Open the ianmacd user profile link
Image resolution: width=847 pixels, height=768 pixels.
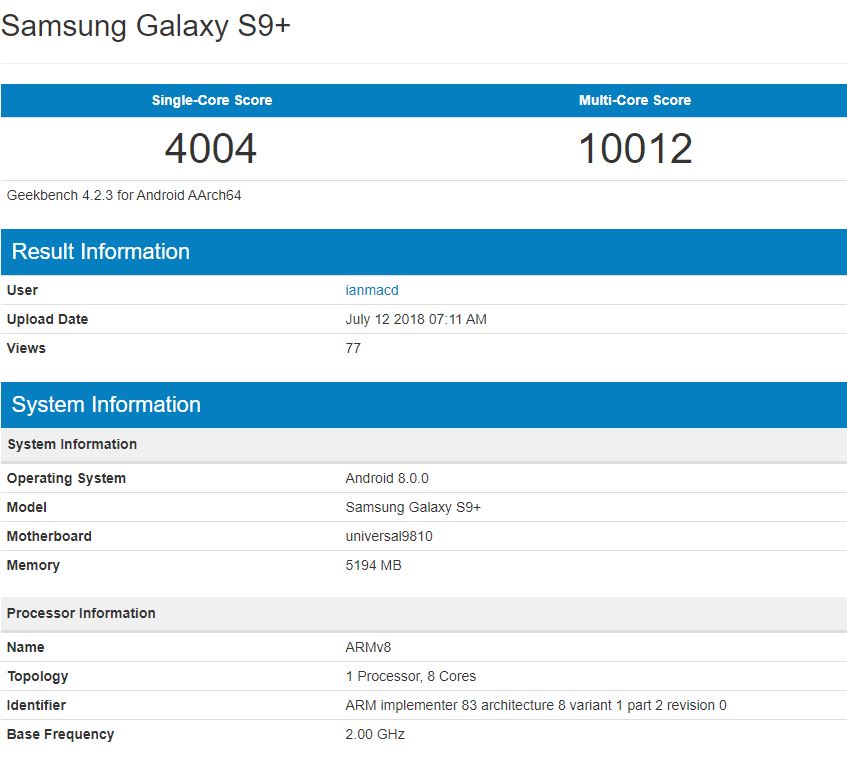372,290
